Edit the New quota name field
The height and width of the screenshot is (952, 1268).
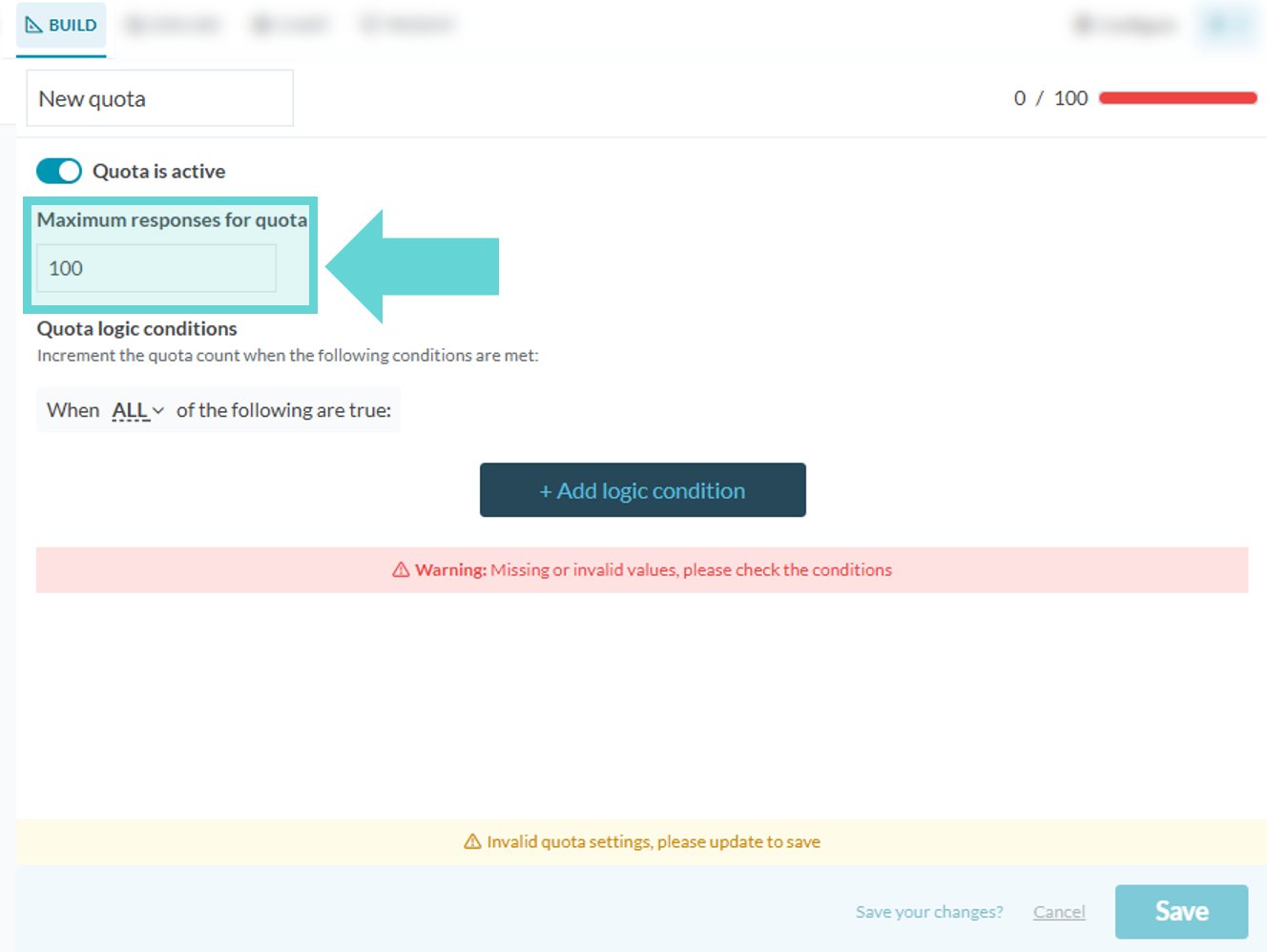(159, 98)
